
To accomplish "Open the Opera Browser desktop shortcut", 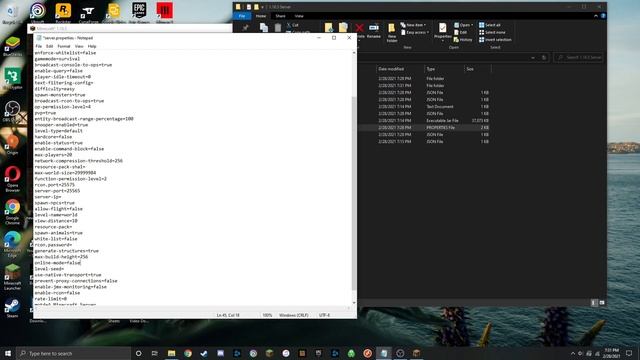I will (x=12, y=179).
